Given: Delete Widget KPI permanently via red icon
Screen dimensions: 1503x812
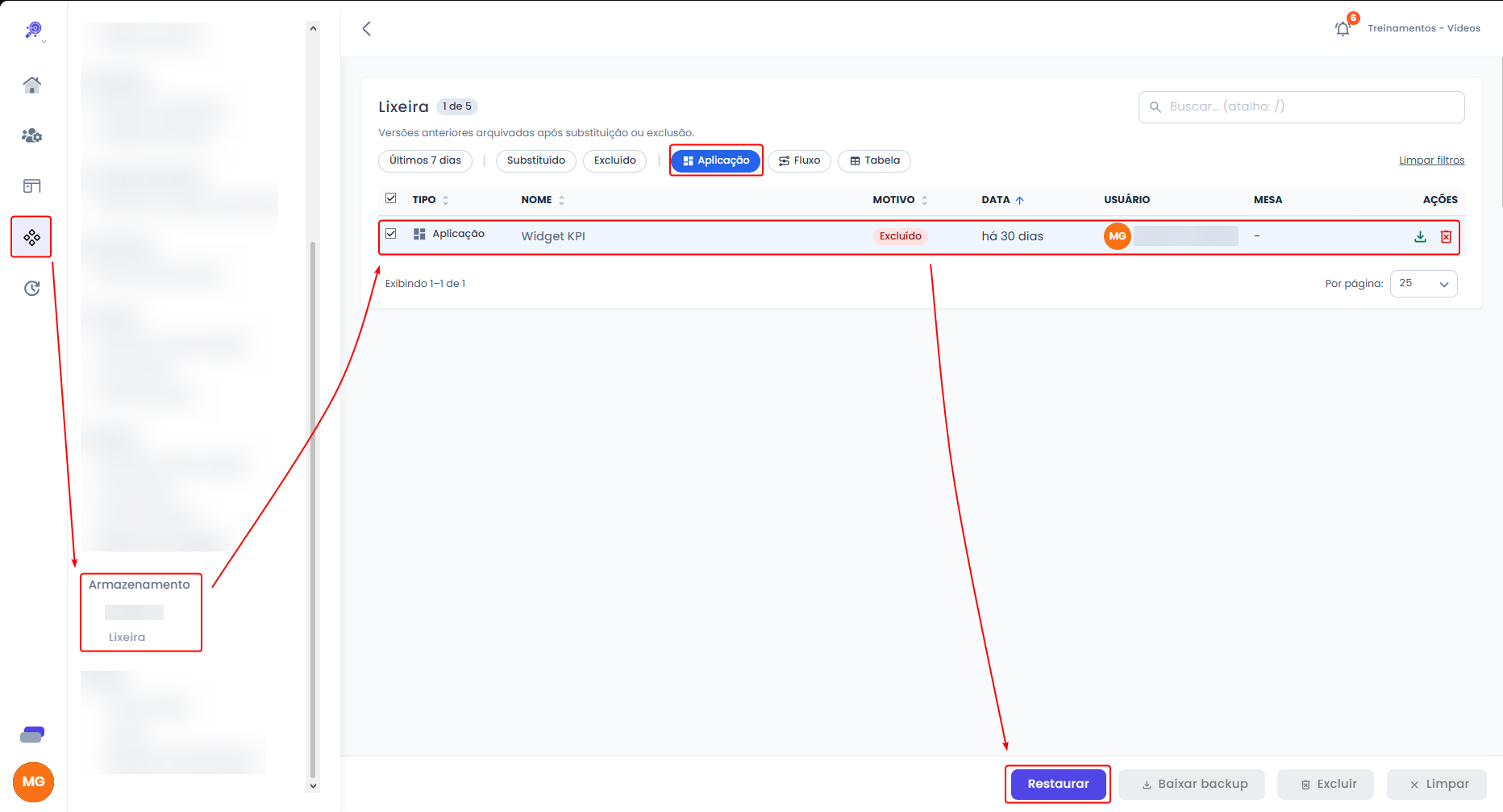Looking at the screenshot, I should 1447,236.
